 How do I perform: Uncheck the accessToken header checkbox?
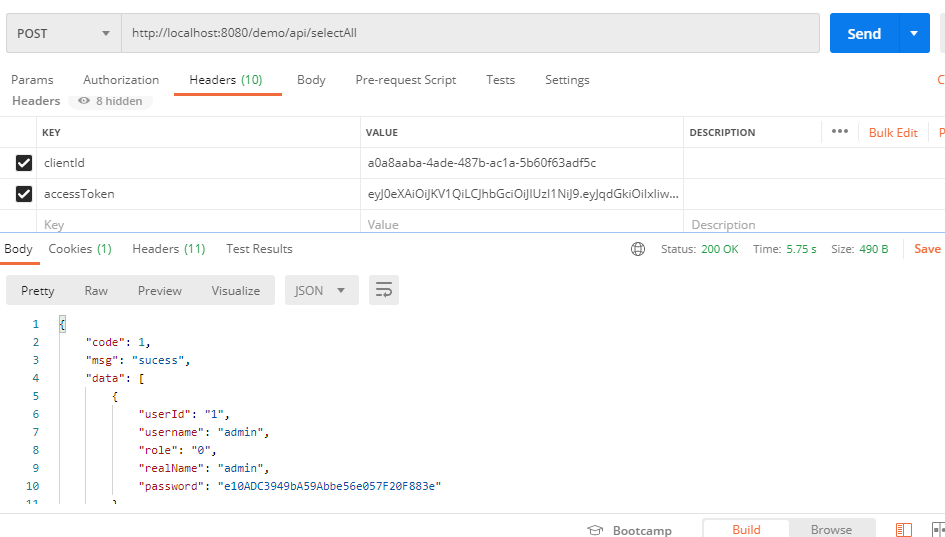tap(24, 194)
